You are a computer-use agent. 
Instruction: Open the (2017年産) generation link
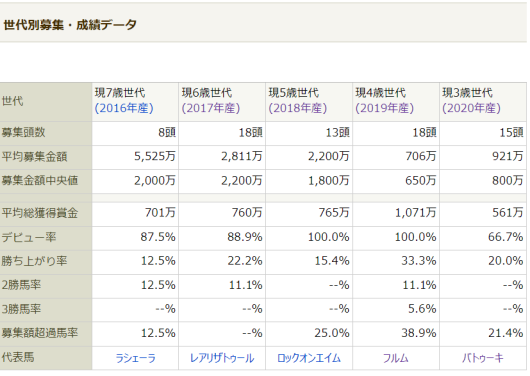coord(211,108)
